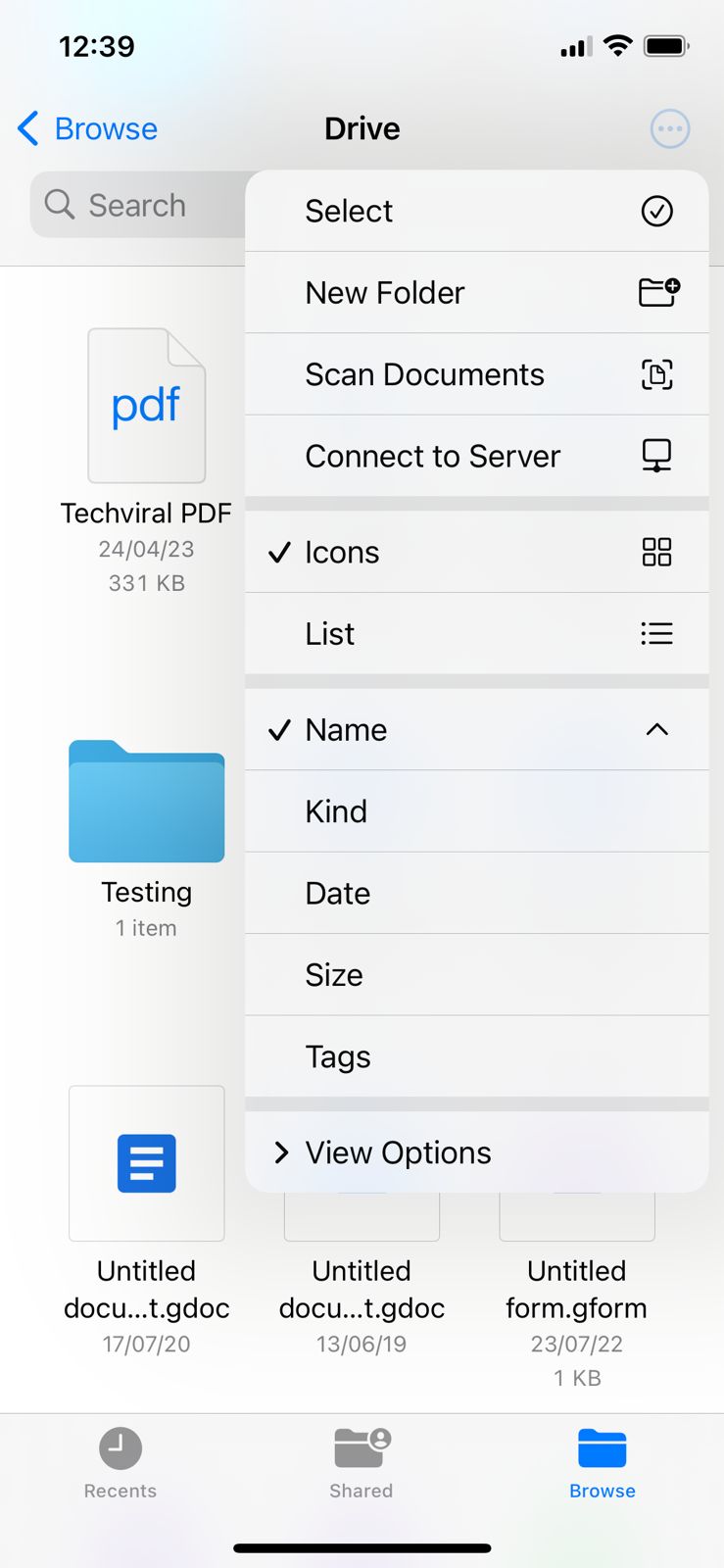Sort files by Date
Screen dimensions: 724x1568
(x=337, y=894)
